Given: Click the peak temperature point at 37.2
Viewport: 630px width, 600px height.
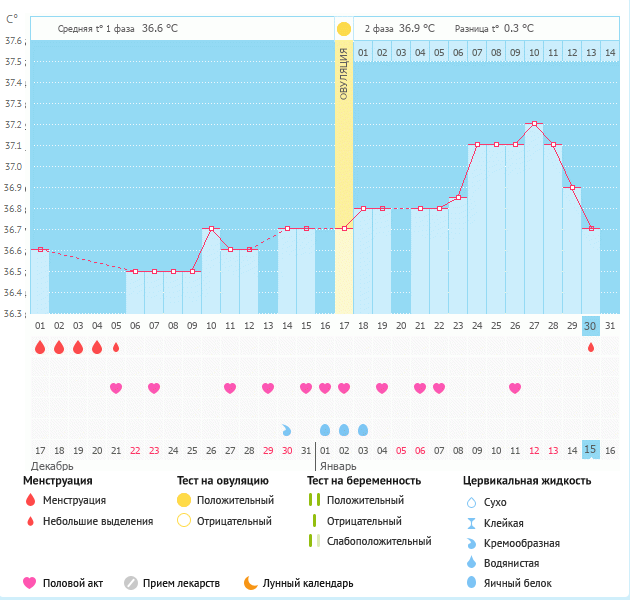Looking at the screenshot, I should [535, 124].
